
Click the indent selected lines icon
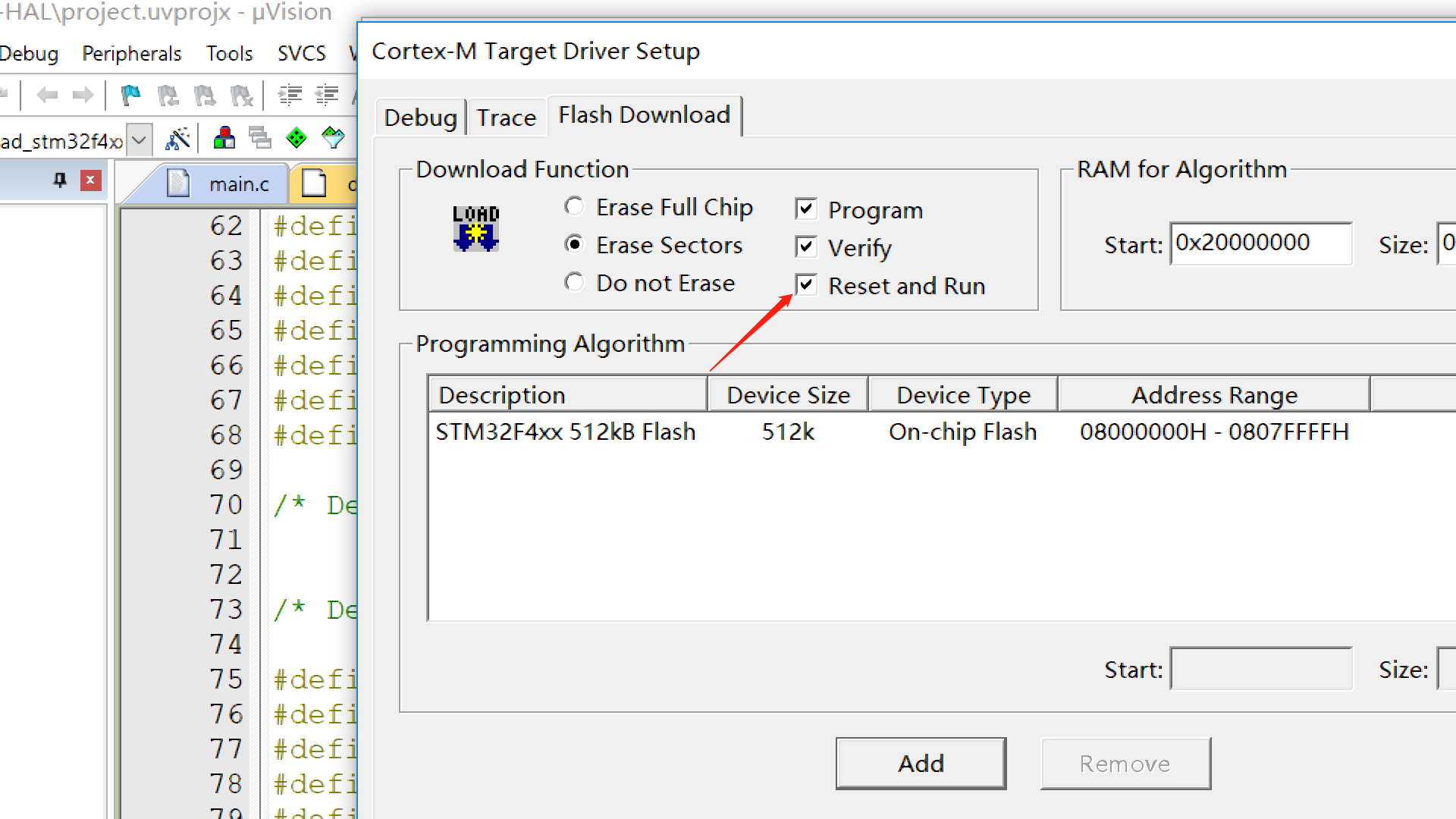coord(290,95)
